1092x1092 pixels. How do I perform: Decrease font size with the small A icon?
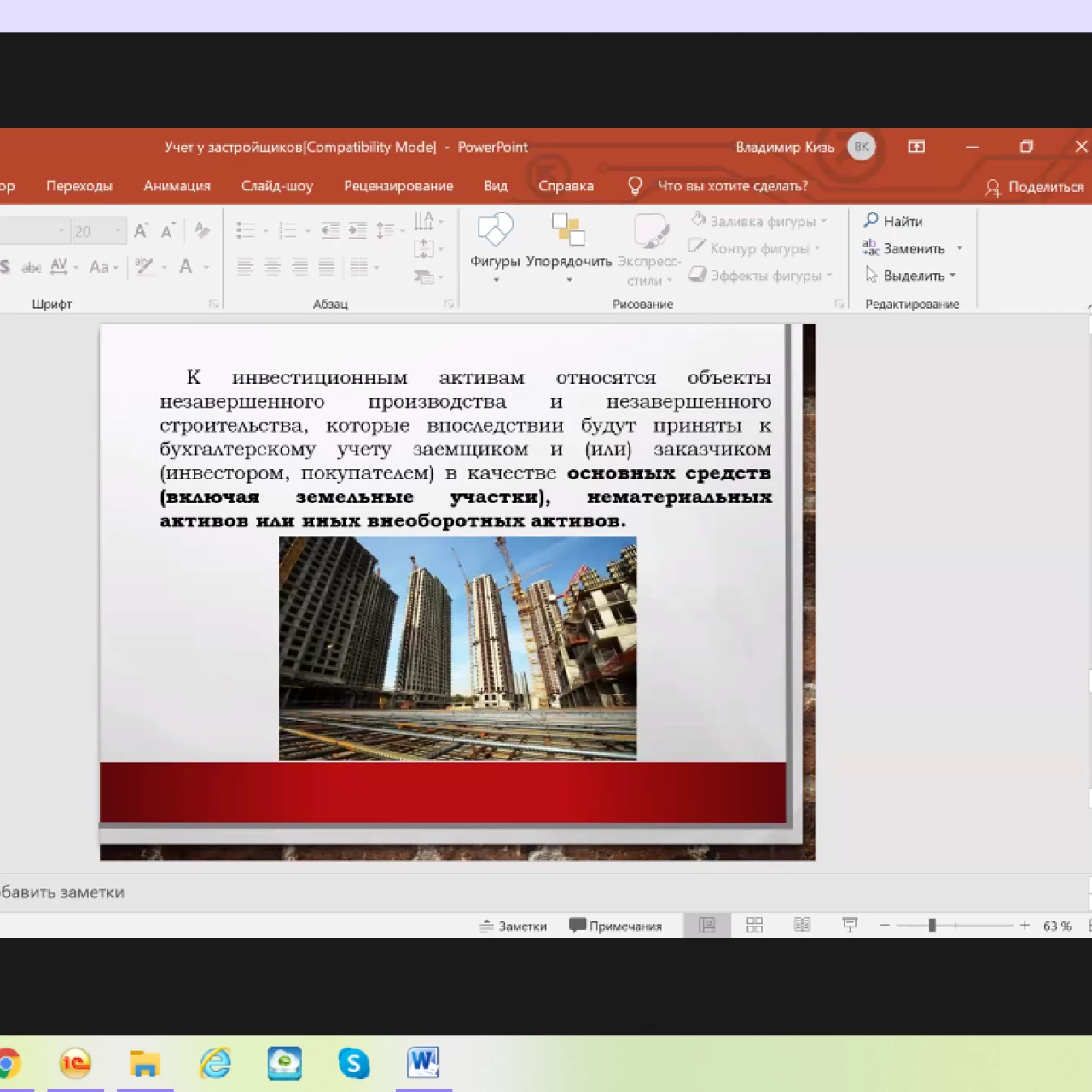[x=168, y=230]
